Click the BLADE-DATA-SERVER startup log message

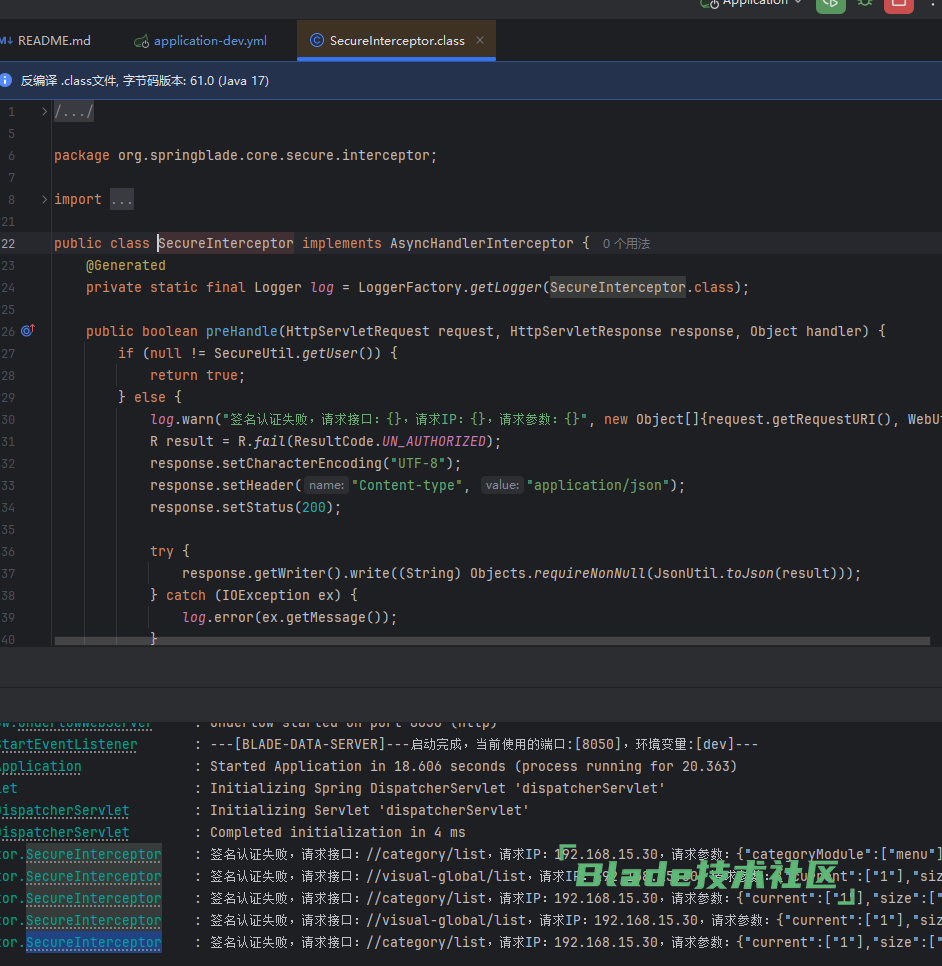click(x=484, y=744)
